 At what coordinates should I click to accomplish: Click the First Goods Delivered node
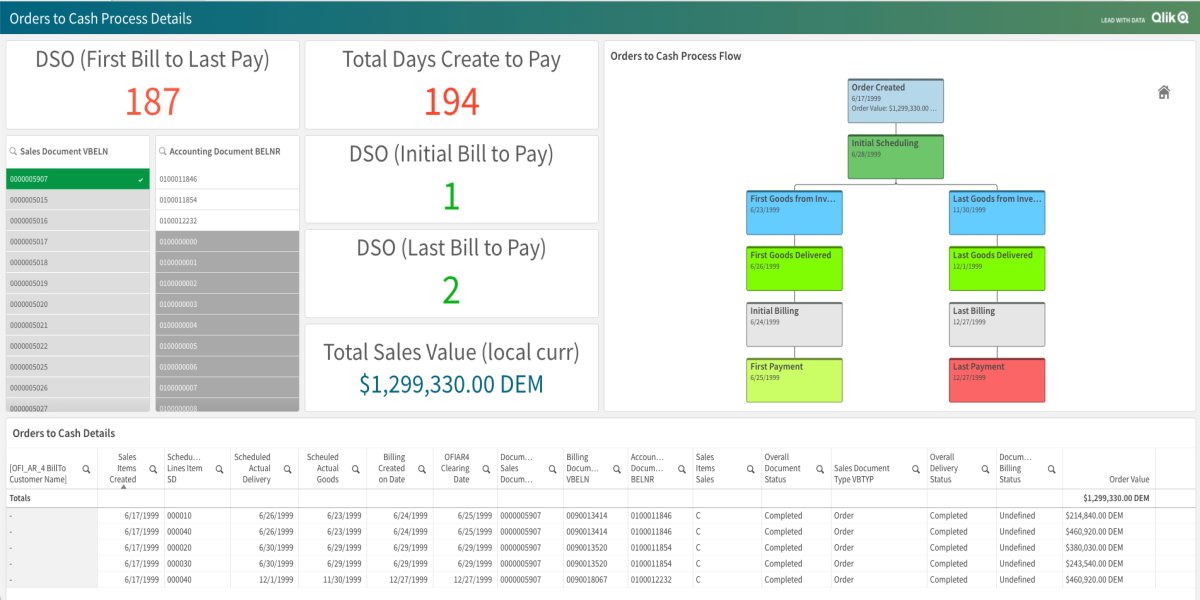(x=795, y=269)
